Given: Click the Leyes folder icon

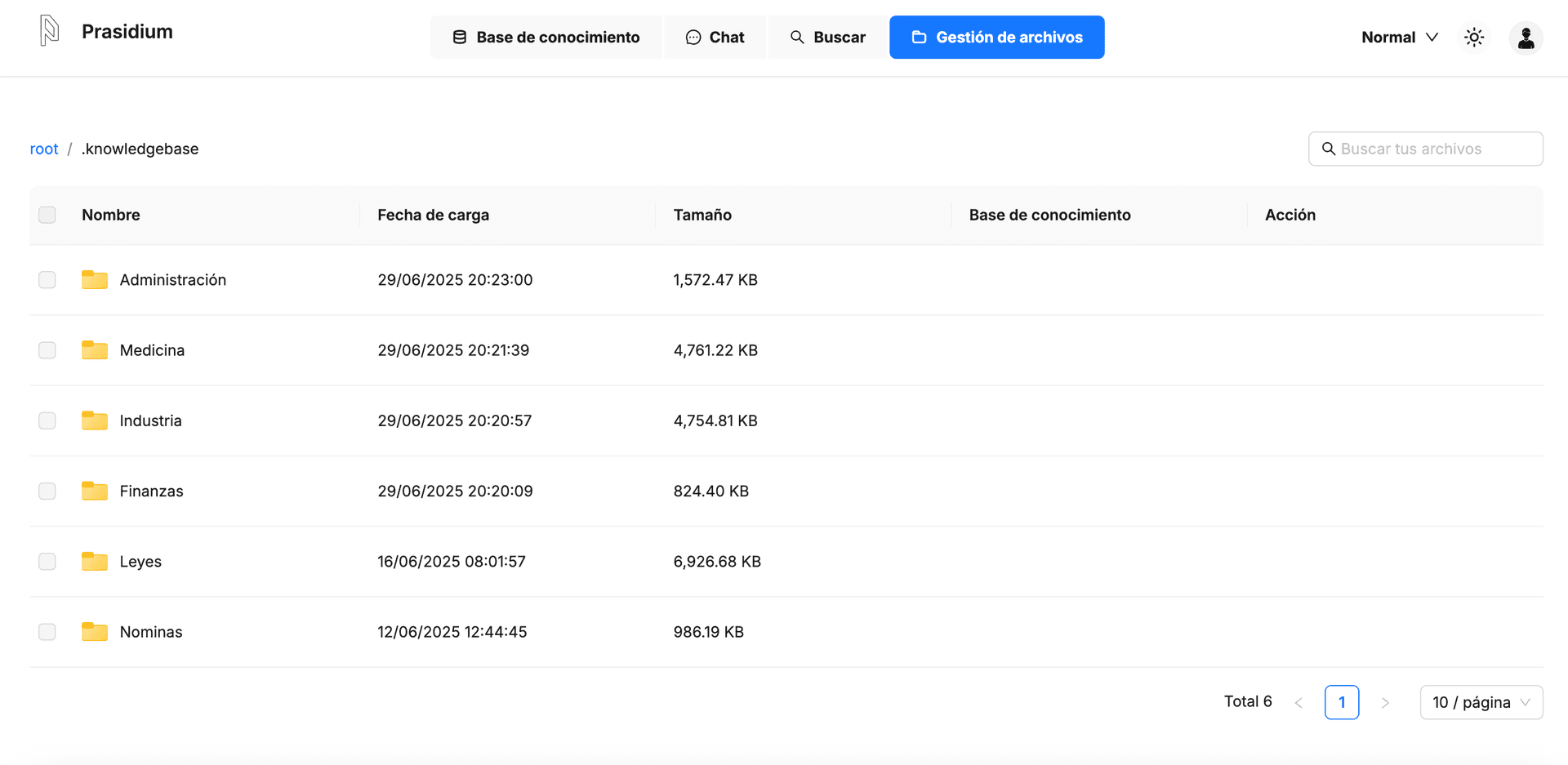Looking at the screenshot, I should pyautogui.click(x=95, y=562).
